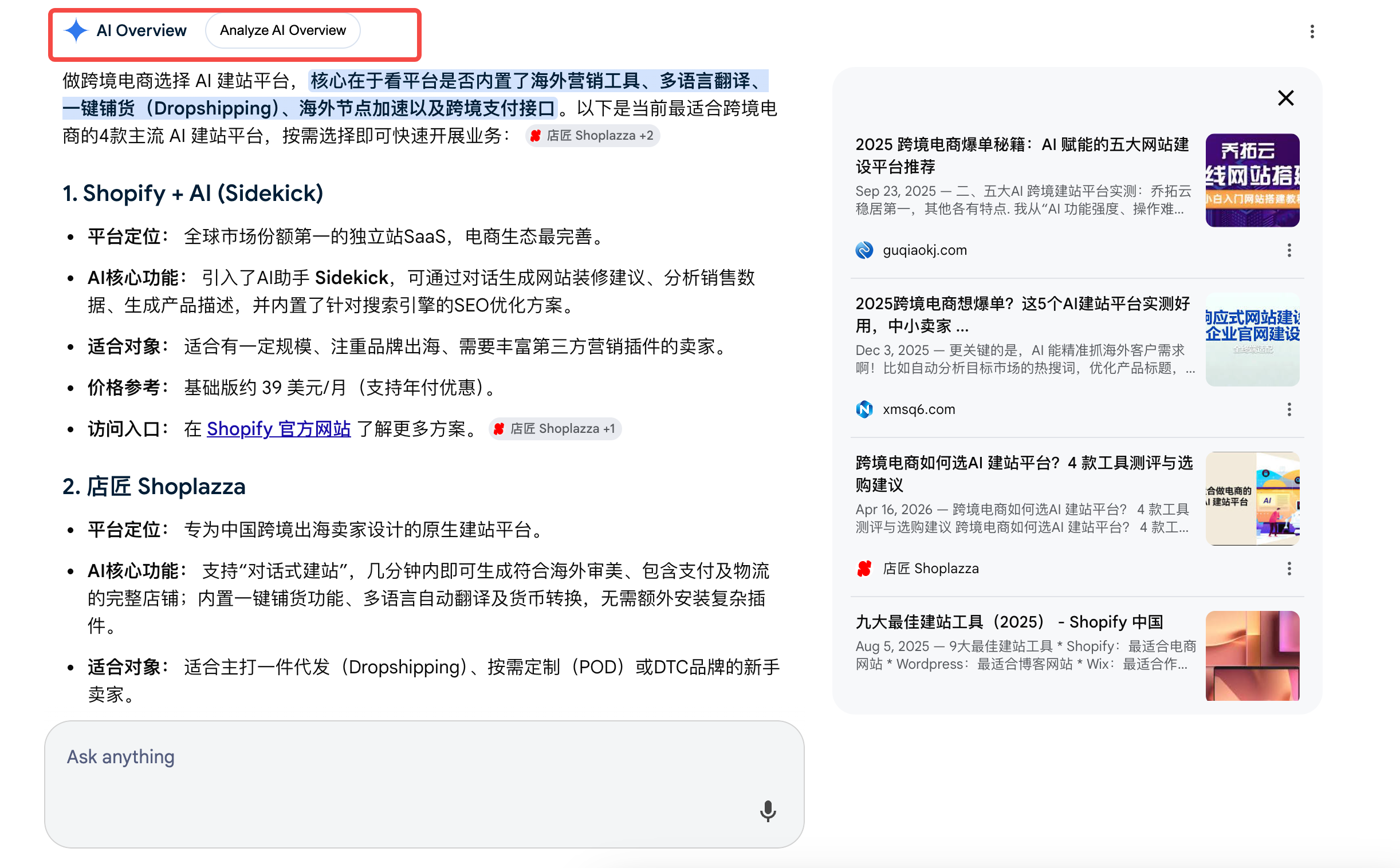Click the 店匠 Shoplazza +2 source chip

tap(592, 136)
